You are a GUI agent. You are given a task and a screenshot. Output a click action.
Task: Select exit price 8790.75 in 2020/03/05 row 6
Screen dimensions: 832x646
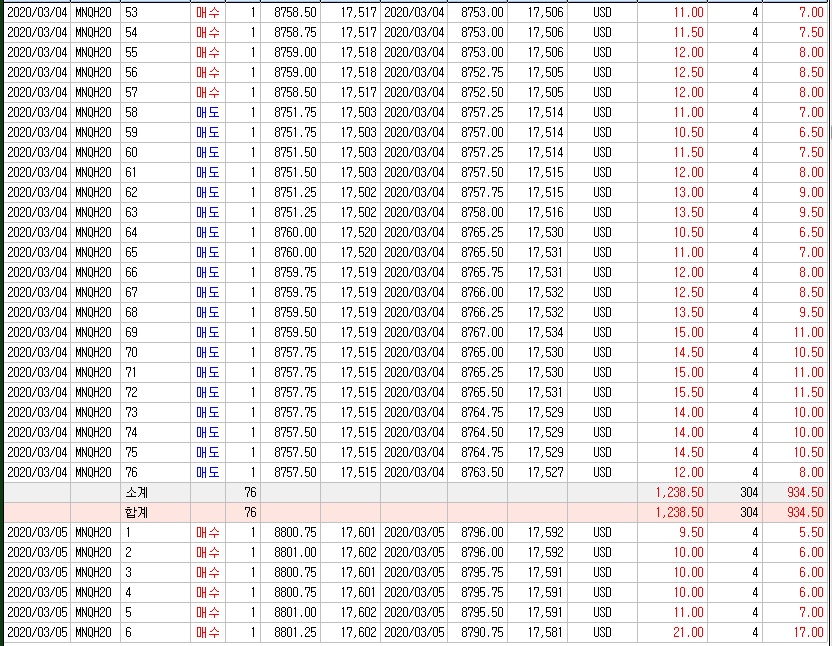pos(482,632)
